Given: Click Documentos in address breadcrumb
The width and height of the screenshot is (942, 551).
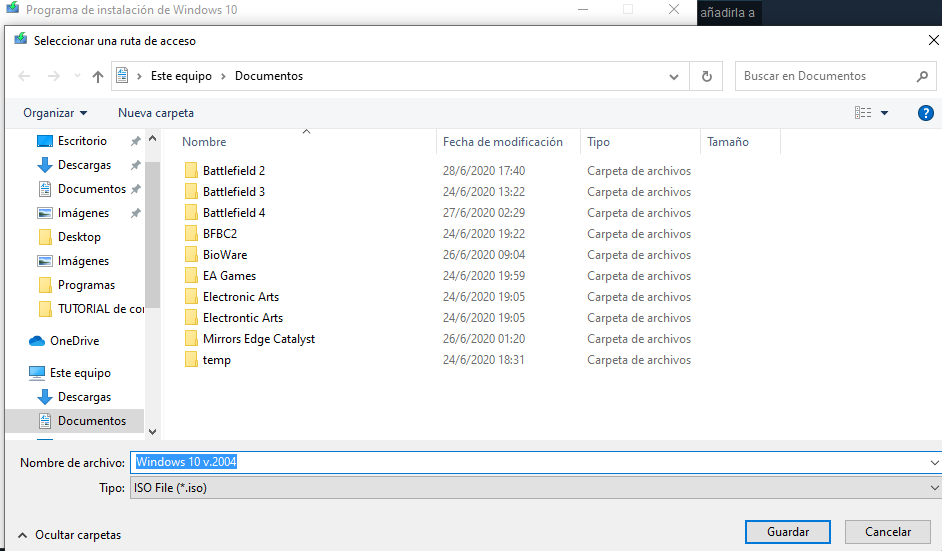Looking at the screenshot, I should click(x=269, y=76).
